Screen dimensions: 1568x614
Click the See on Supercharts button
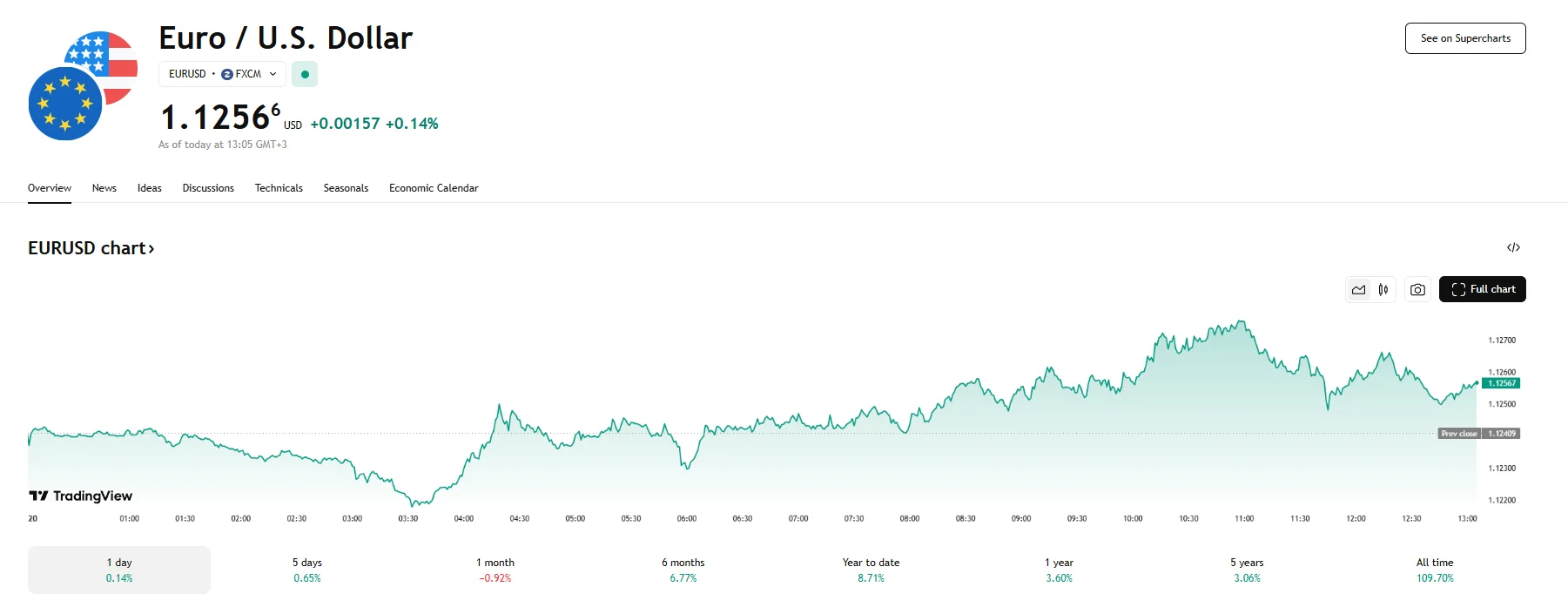(1465, 38)
